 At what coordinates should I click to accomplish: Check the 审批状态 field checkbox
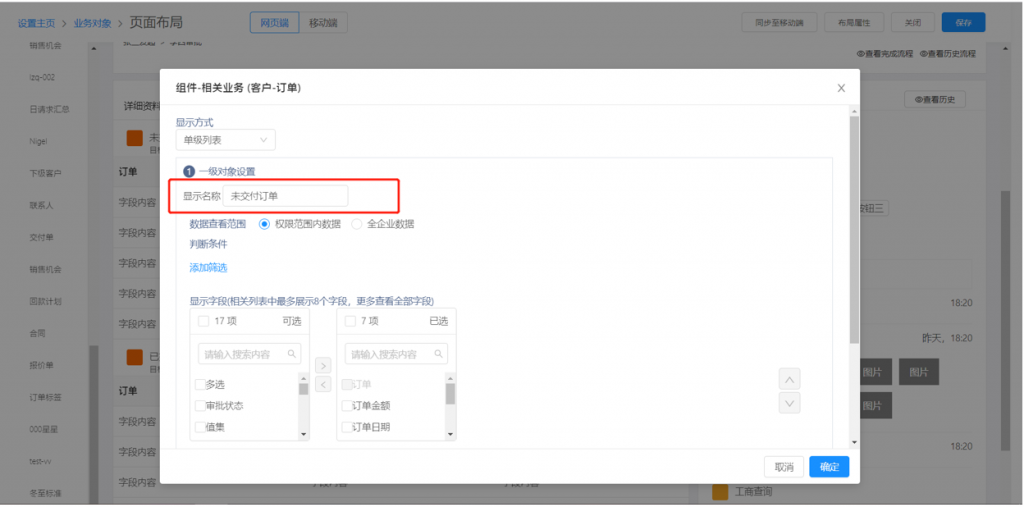[200, 406]
